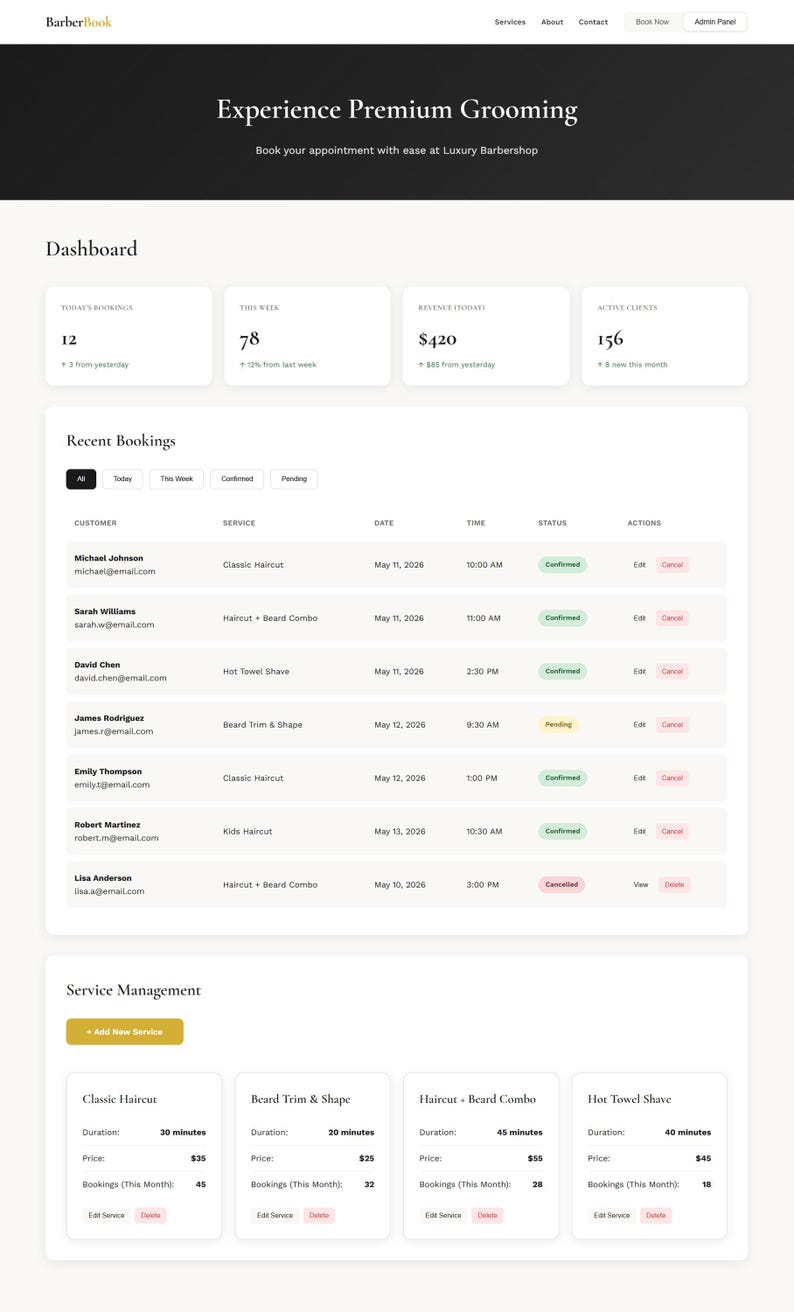The image size is (794, 1312).
Task: Edit Michael Johnson's booking
Action: (x=640, y=565)
